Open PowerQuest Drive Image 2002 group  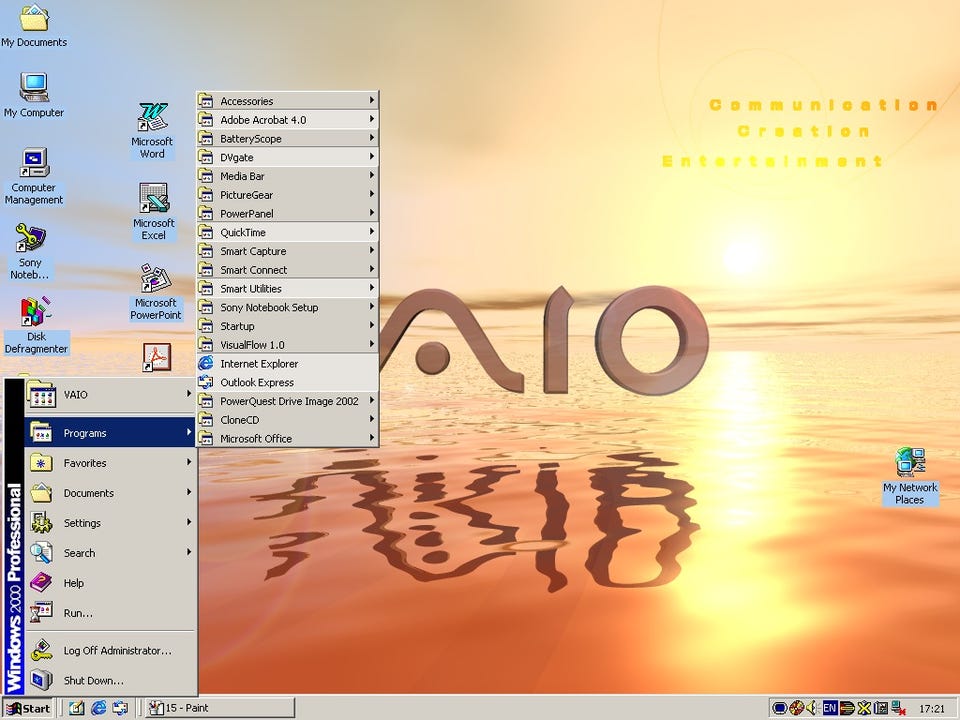[x=287, y=401]
